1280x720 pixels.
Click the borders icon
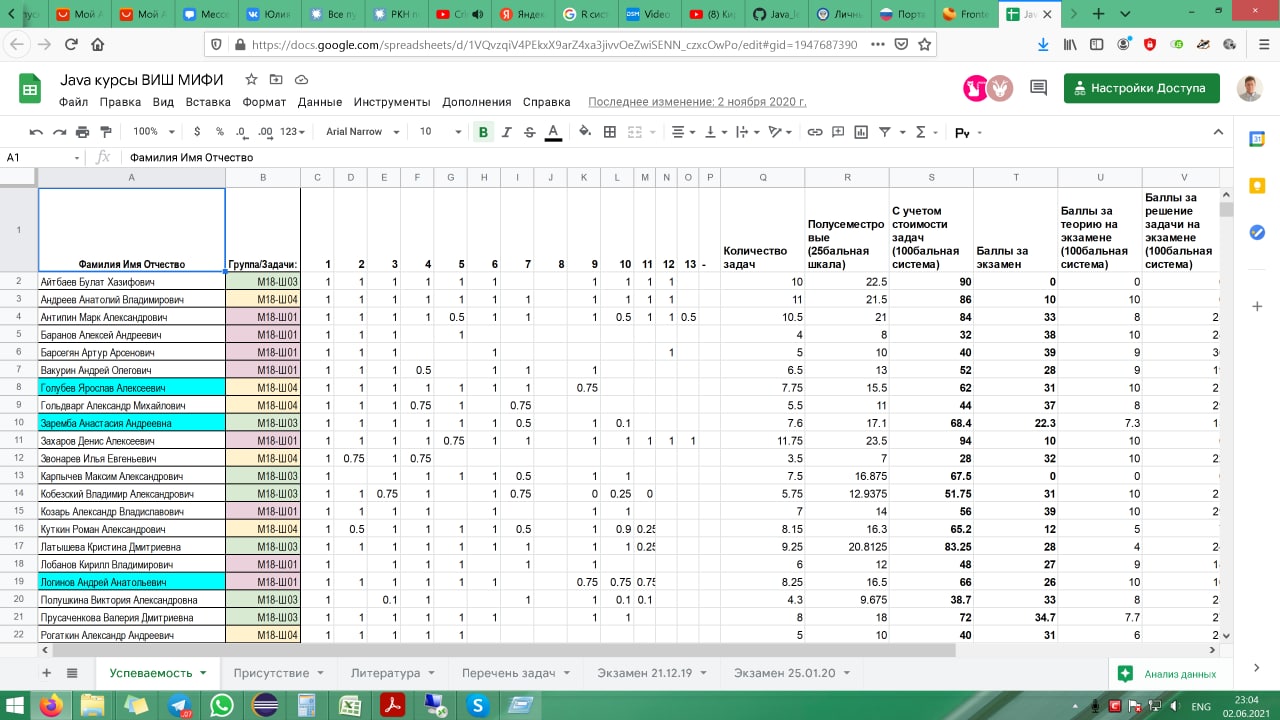tap(610, 132)
